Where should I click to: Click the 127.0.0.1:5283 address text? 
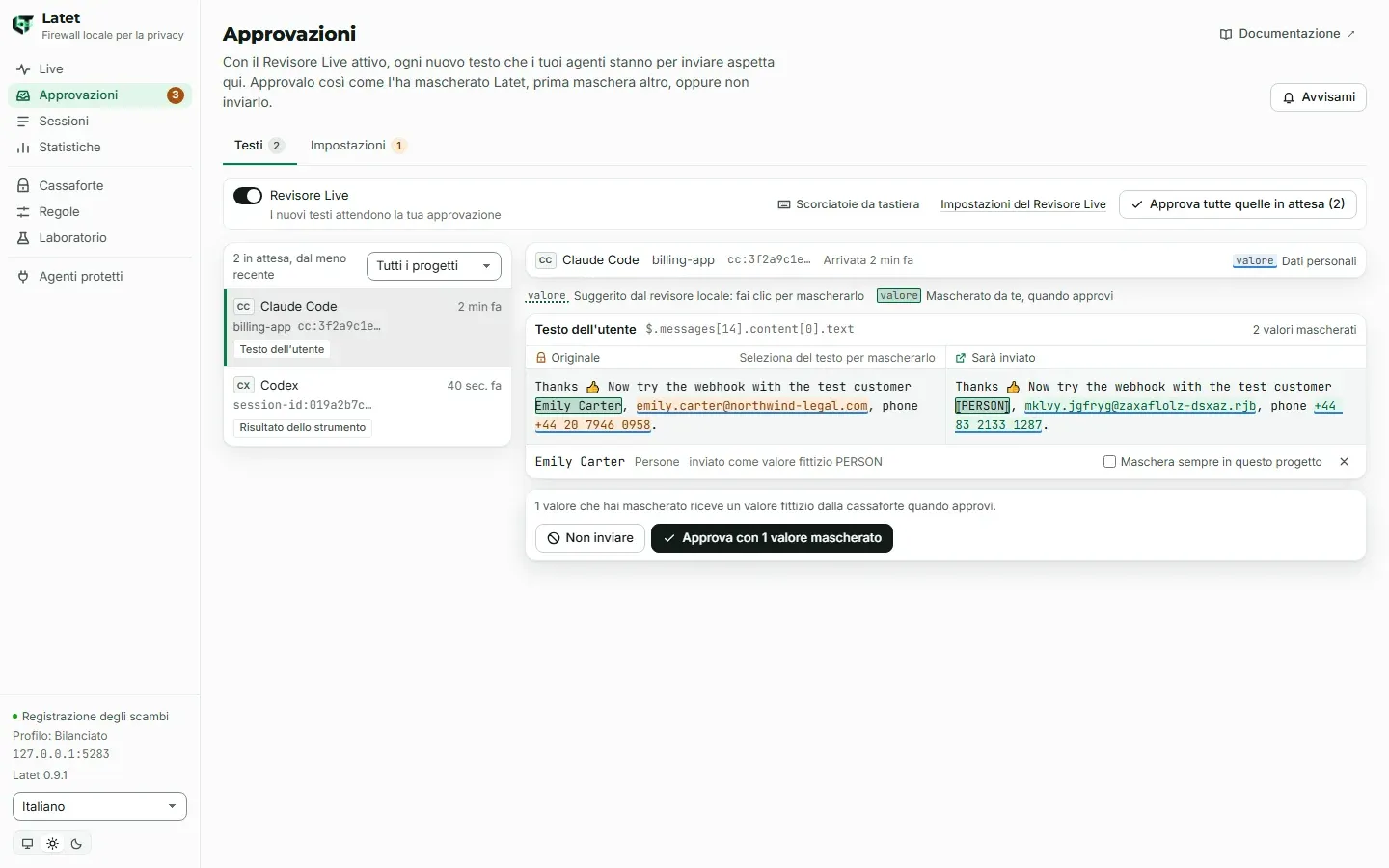click(x=61, y=755)
